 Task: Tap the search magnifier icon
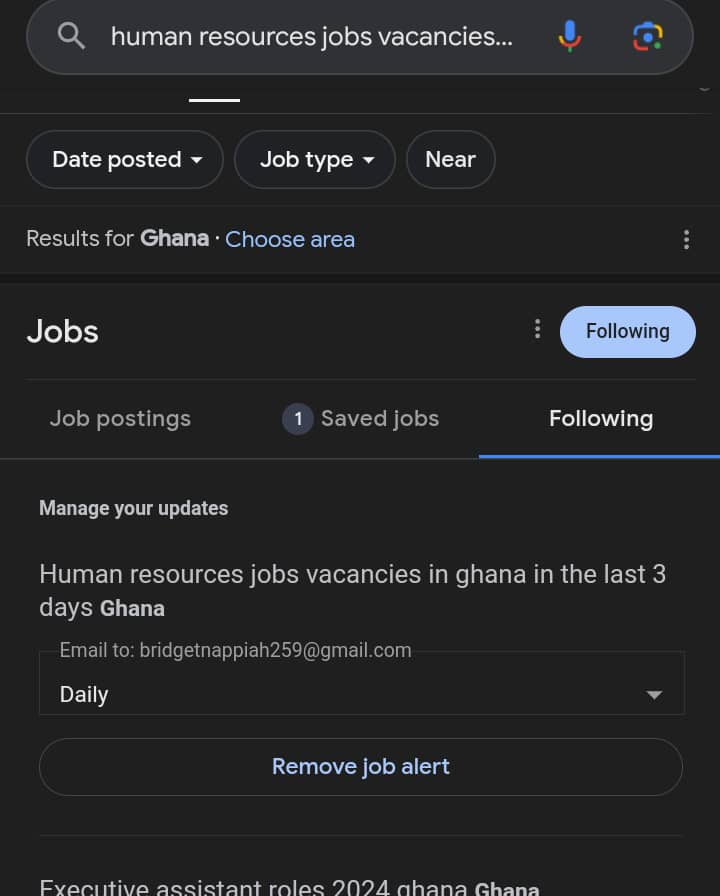click(x=71, y=37)
